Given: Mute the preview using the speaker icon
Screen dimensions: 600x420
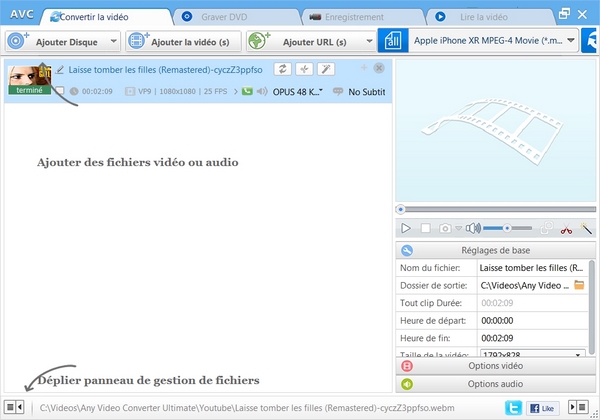Looking at the screenshot, I should tap(473, 228).
